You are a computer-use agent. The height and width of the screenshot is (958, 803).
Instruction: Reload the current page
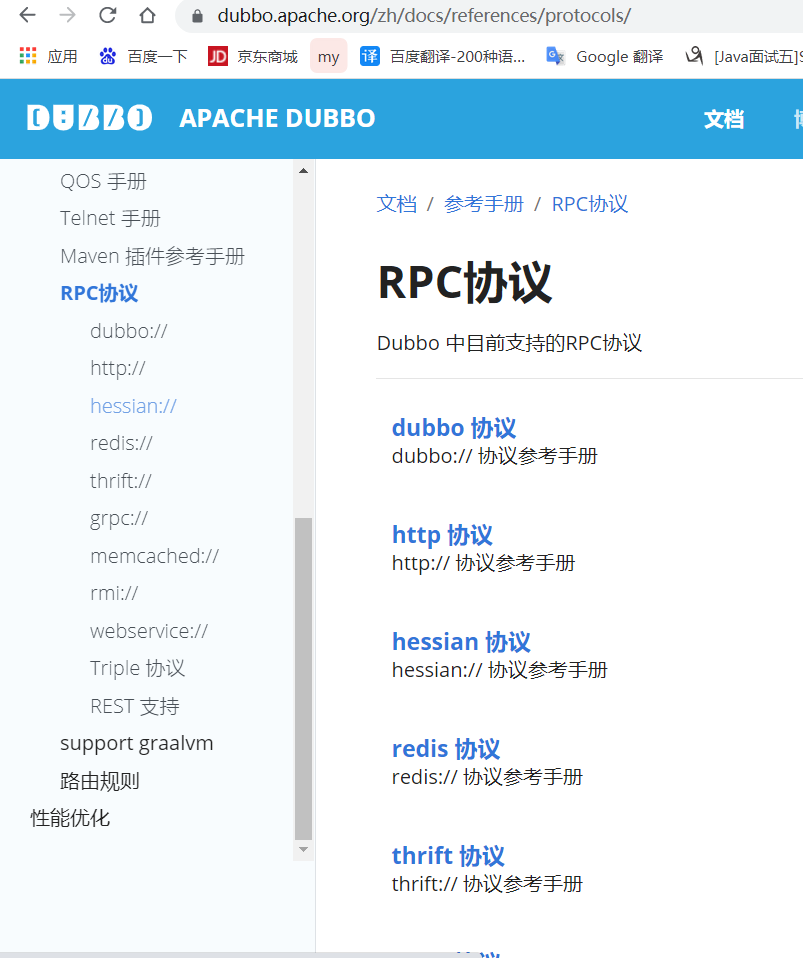109,16
